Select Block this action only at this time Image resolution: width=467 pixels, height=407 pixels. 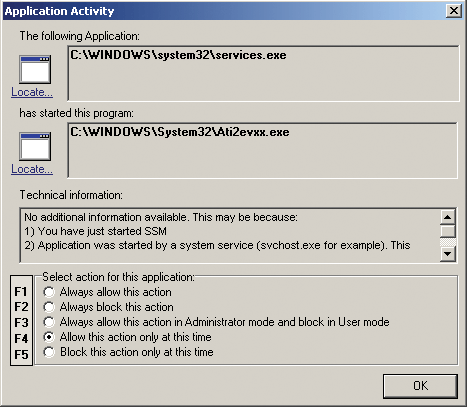click(x=49, y=352)
